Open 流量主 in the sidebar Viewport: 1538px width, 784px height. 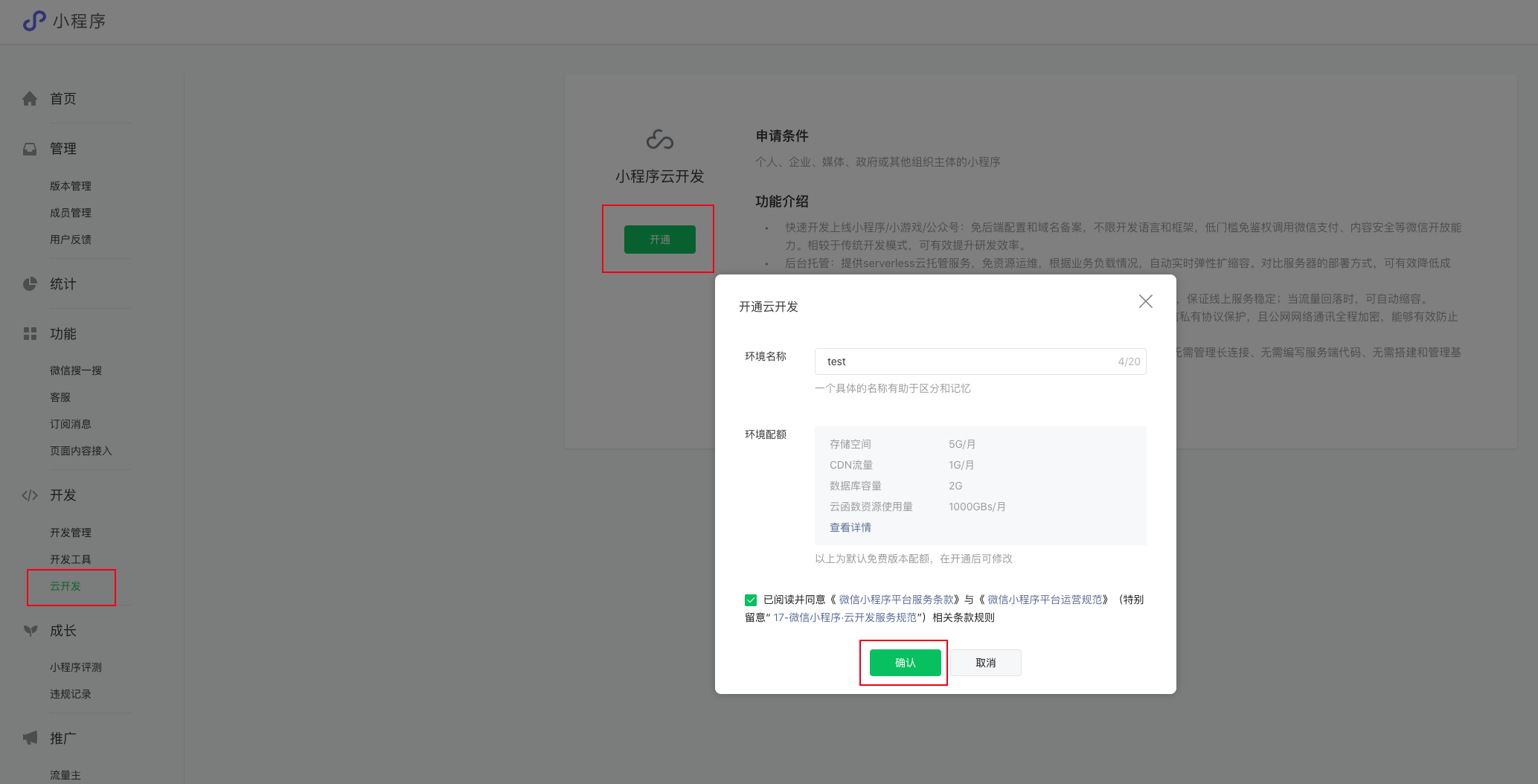(x=65, y=775)
